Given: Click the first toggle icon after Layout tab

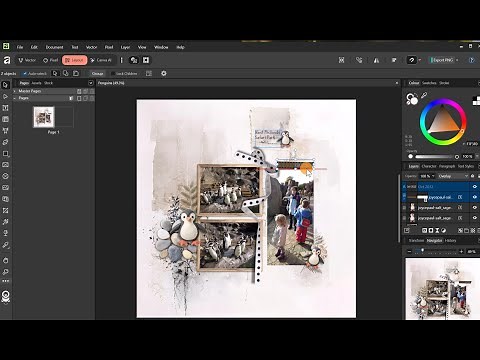Looking at the screenshot, I should (x=134, y=60).
